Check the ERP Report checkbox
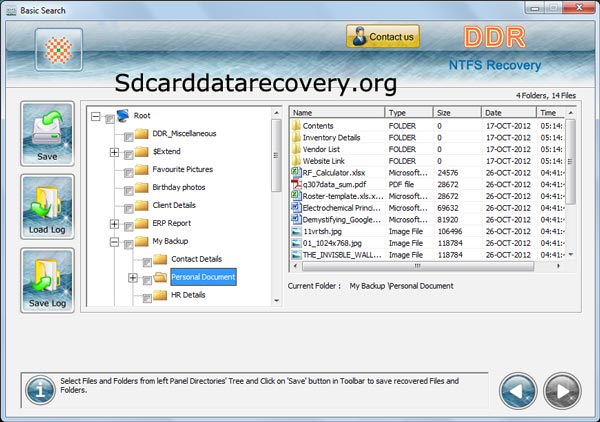This screenshot has height=422, width=600. click(129, 226)
